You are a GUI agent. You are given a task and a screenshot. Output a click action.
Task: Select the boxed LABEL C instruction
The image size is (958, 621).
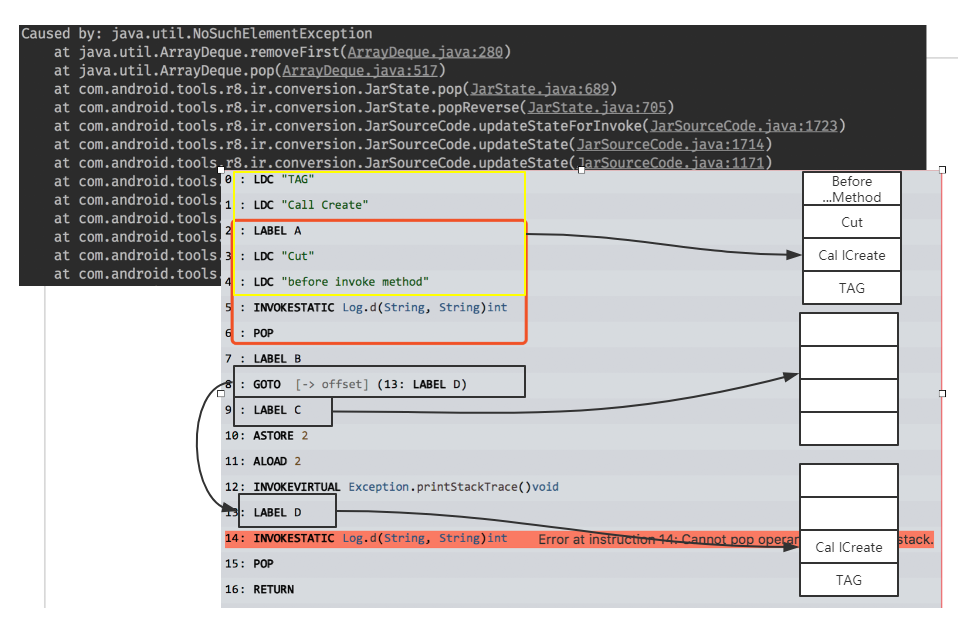tap(282, 410)
